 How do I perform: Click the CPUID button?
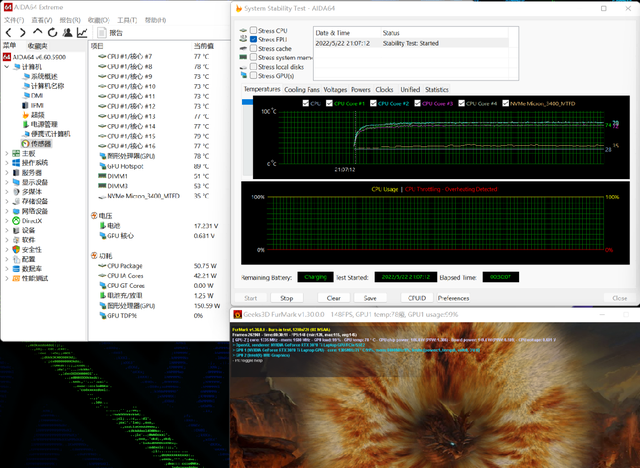pyautogui.click(x=416, y=297)
